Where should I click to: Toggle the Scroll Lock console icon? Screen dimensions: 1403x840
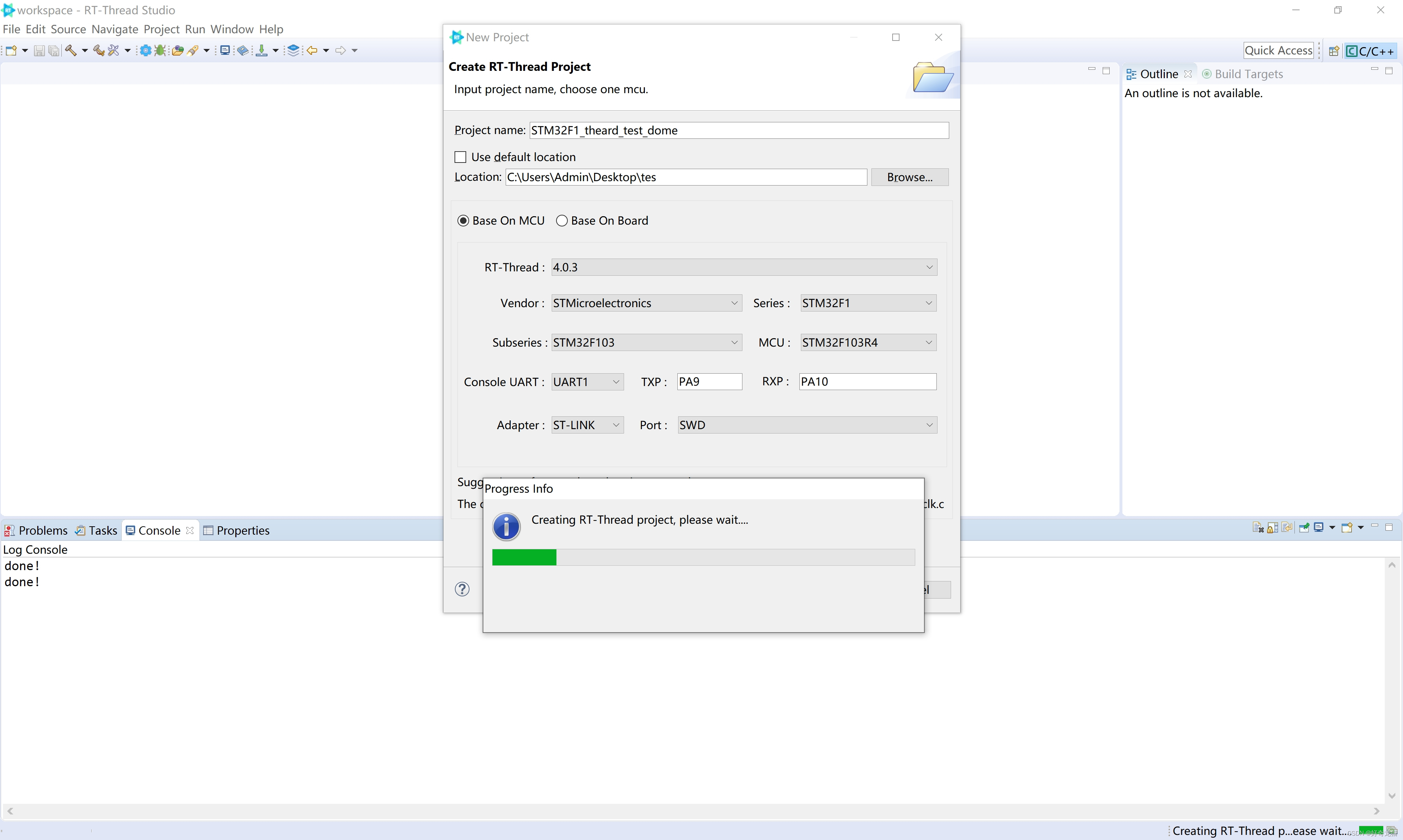click(x=1273, y=527)
